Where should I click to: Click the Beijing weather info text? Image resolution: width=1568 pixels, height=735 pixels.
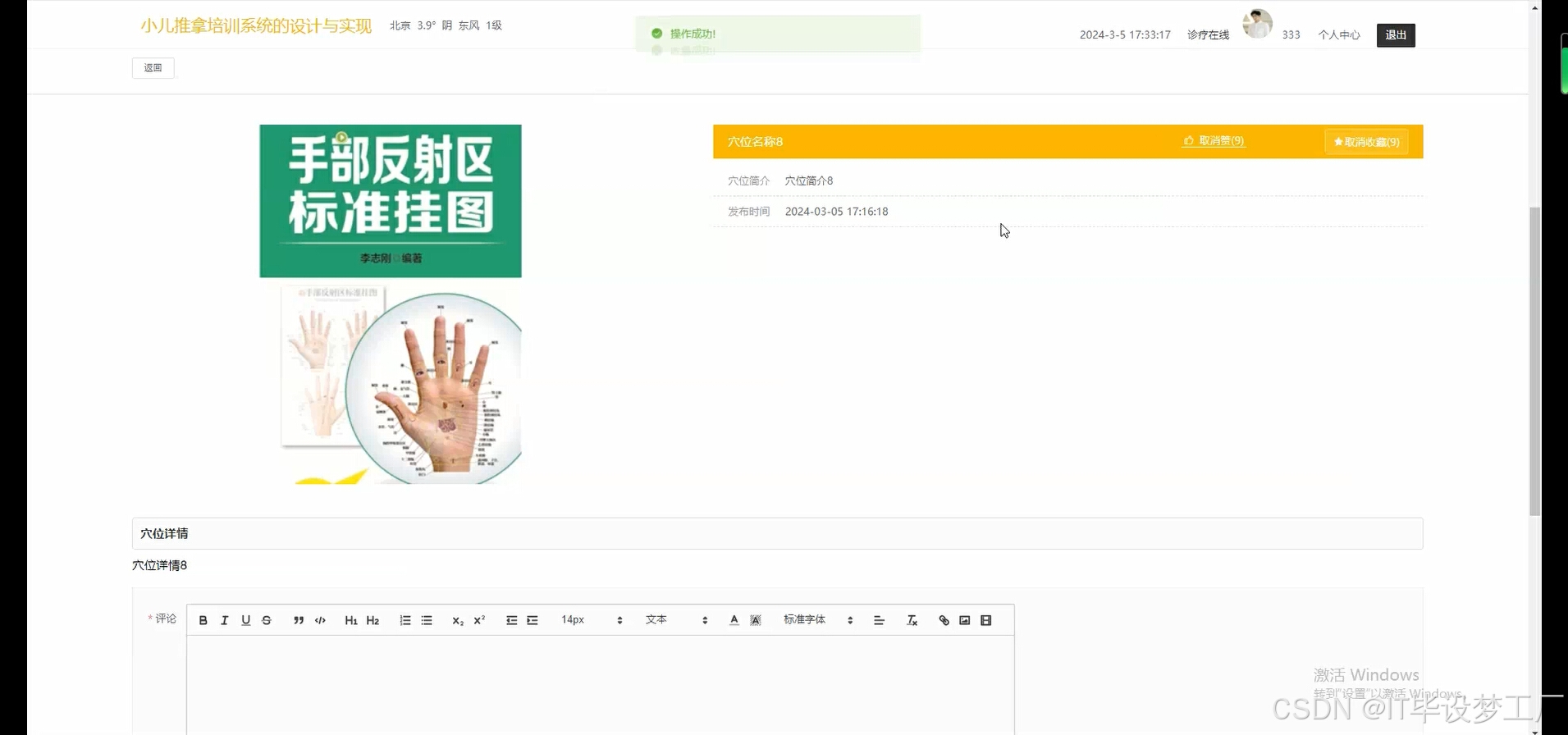coord(446,25)
